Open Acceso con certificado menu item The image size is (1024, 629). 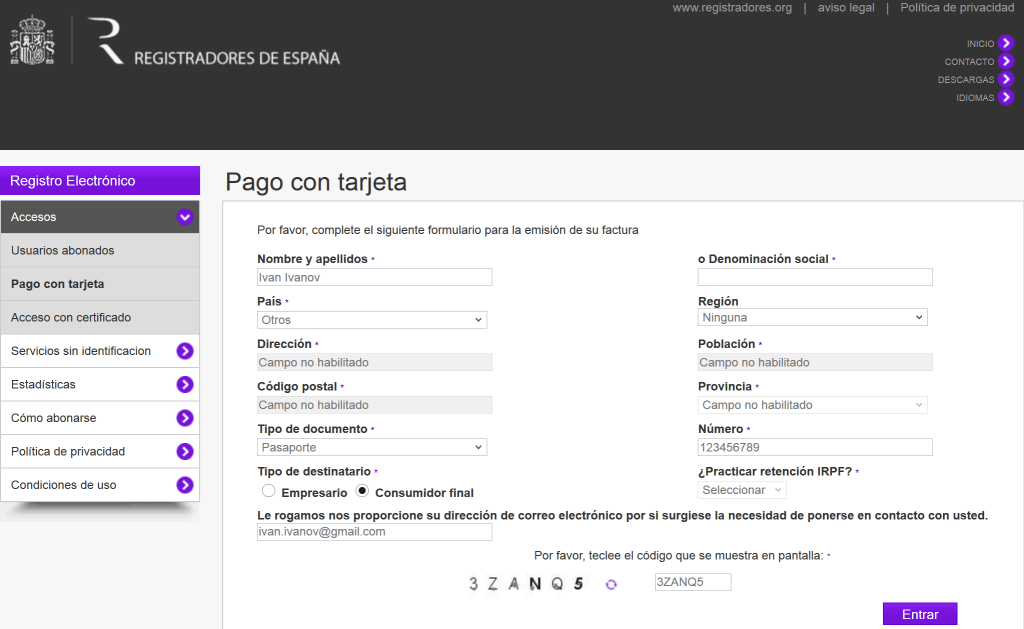100,317
